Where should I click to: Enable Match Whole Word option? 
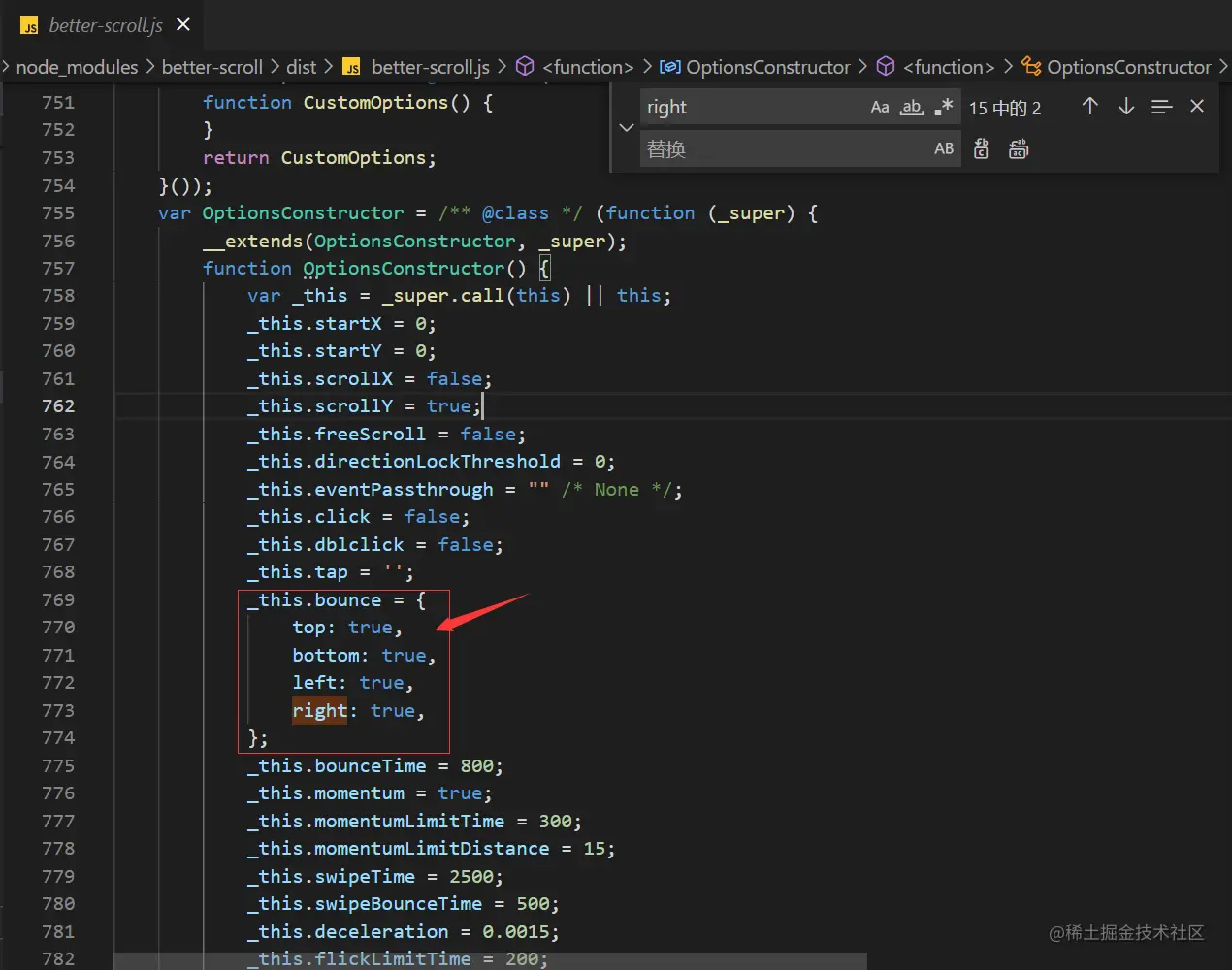pyautogui.click(x=911, y=107)
